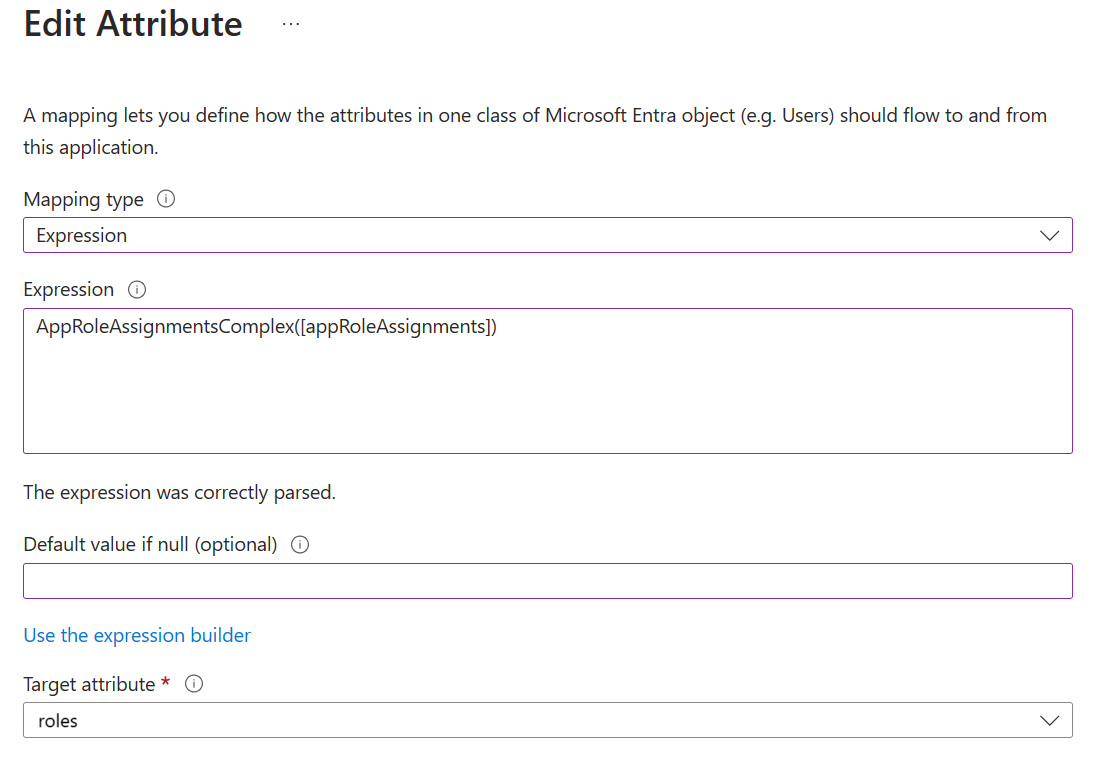This screenshot has width=1098, height=758.
Task: Click the ellipsis icon beside Edit Attribute title
Action: click(x=289, y=23)
